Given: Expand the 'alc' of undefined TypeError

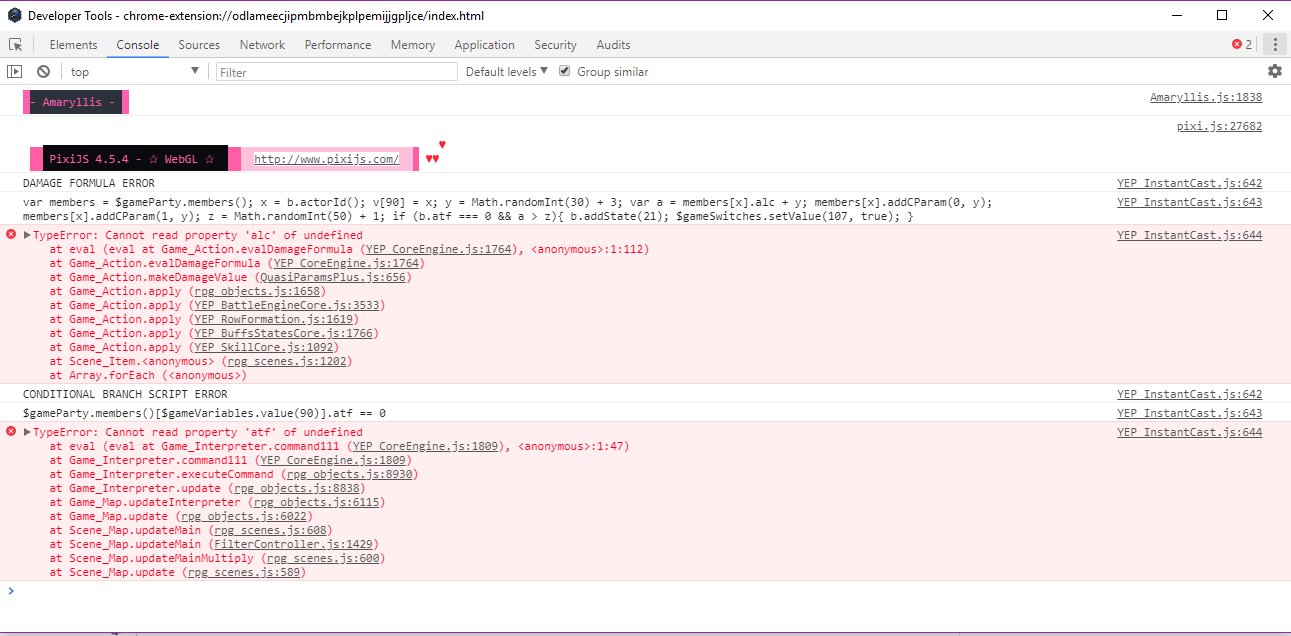Looking at the screenshot, I should click(27, 235).
